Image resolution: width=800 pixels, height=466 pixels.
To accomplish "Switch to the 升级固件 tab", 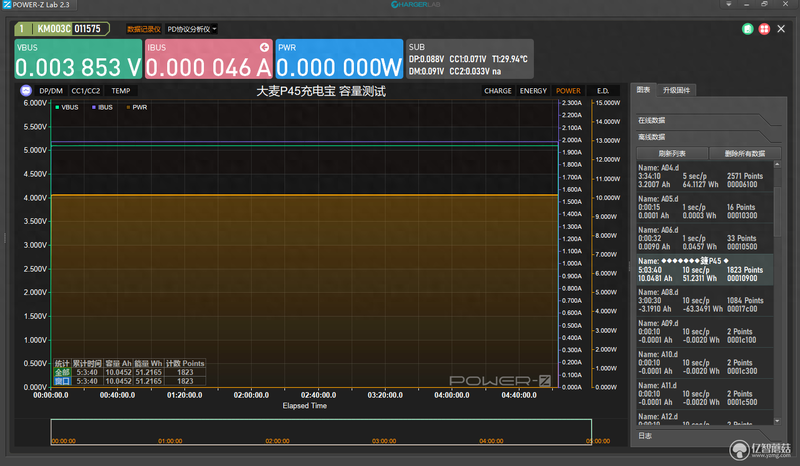I will (x=676, y=90).
